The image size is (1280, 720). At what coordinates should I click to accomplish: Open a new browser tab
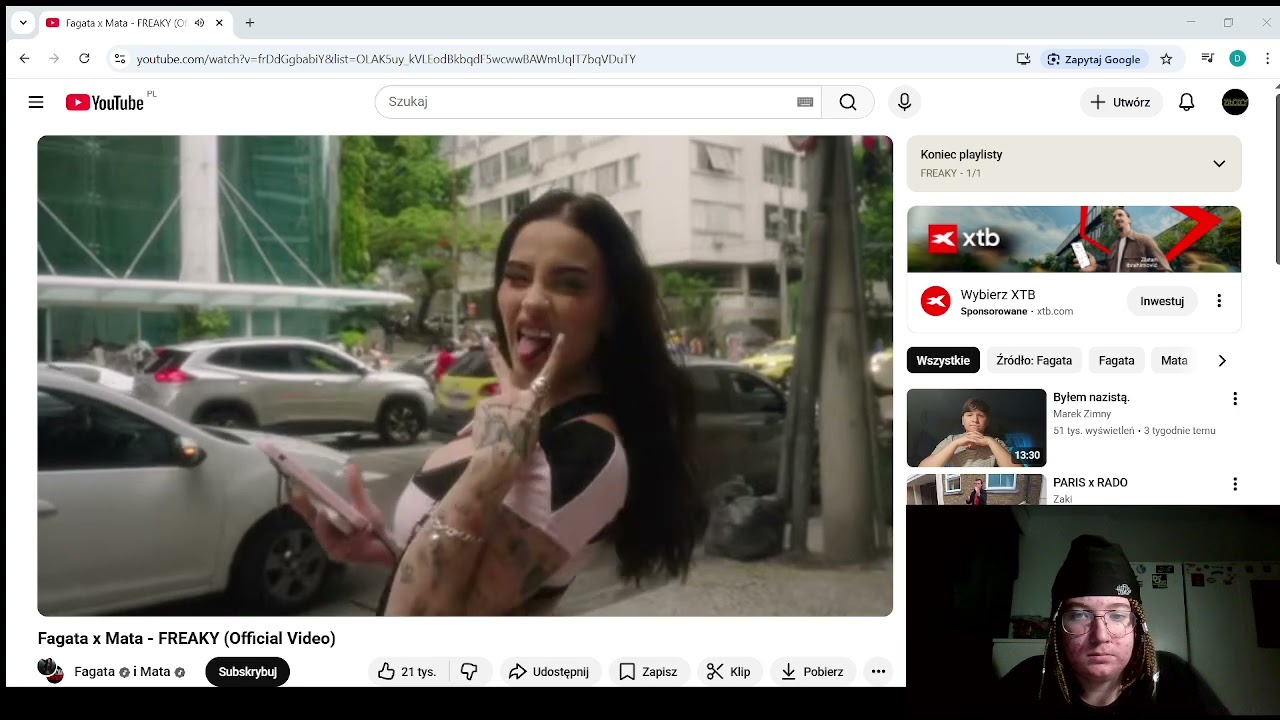click(x=250, y=23)
